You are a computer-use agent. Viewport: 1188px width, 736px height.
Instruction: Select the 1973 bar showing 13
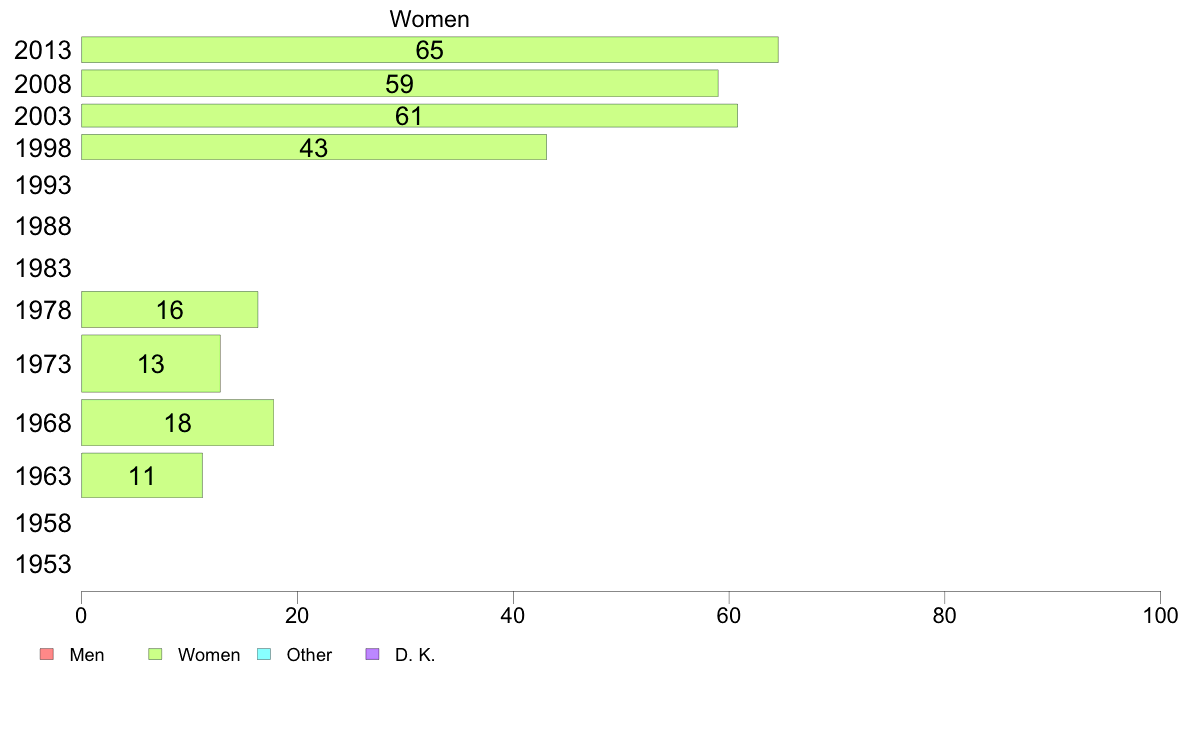pyautogui.click(x=151, y=364)
